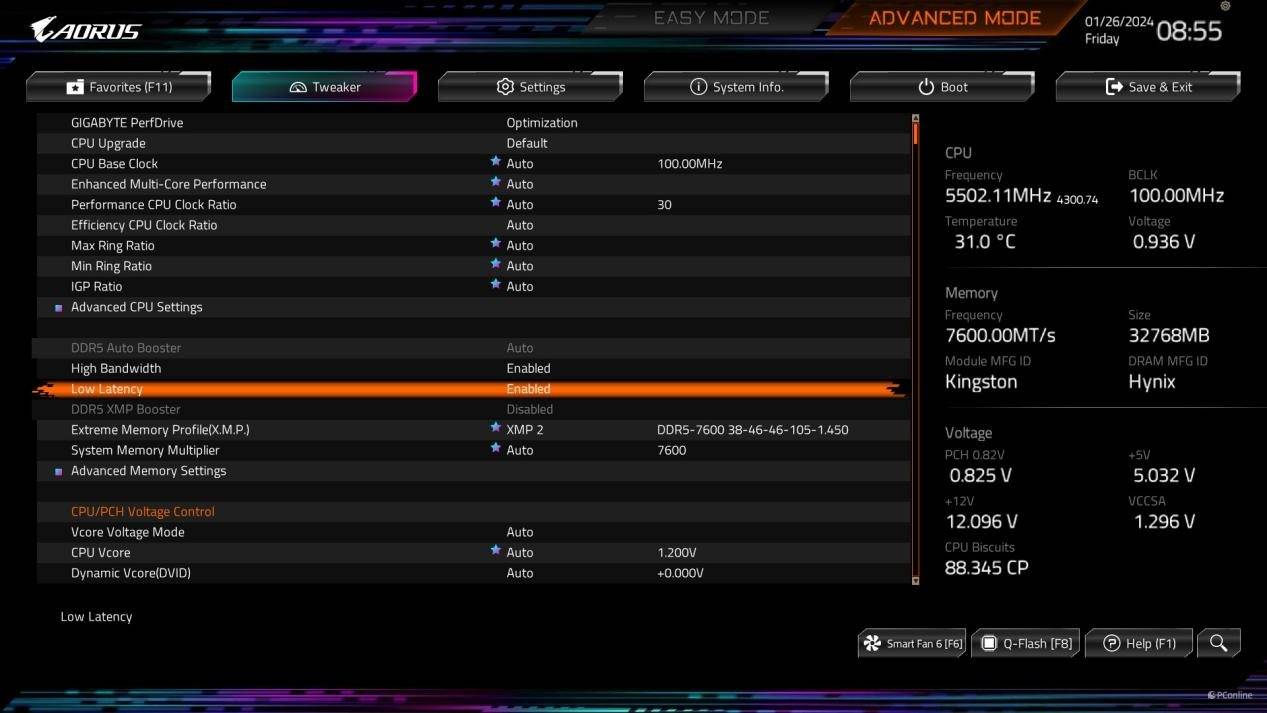The image size is (1267, 713).
Task: Open the Save & Exit tab
Action: [1148, 87]
